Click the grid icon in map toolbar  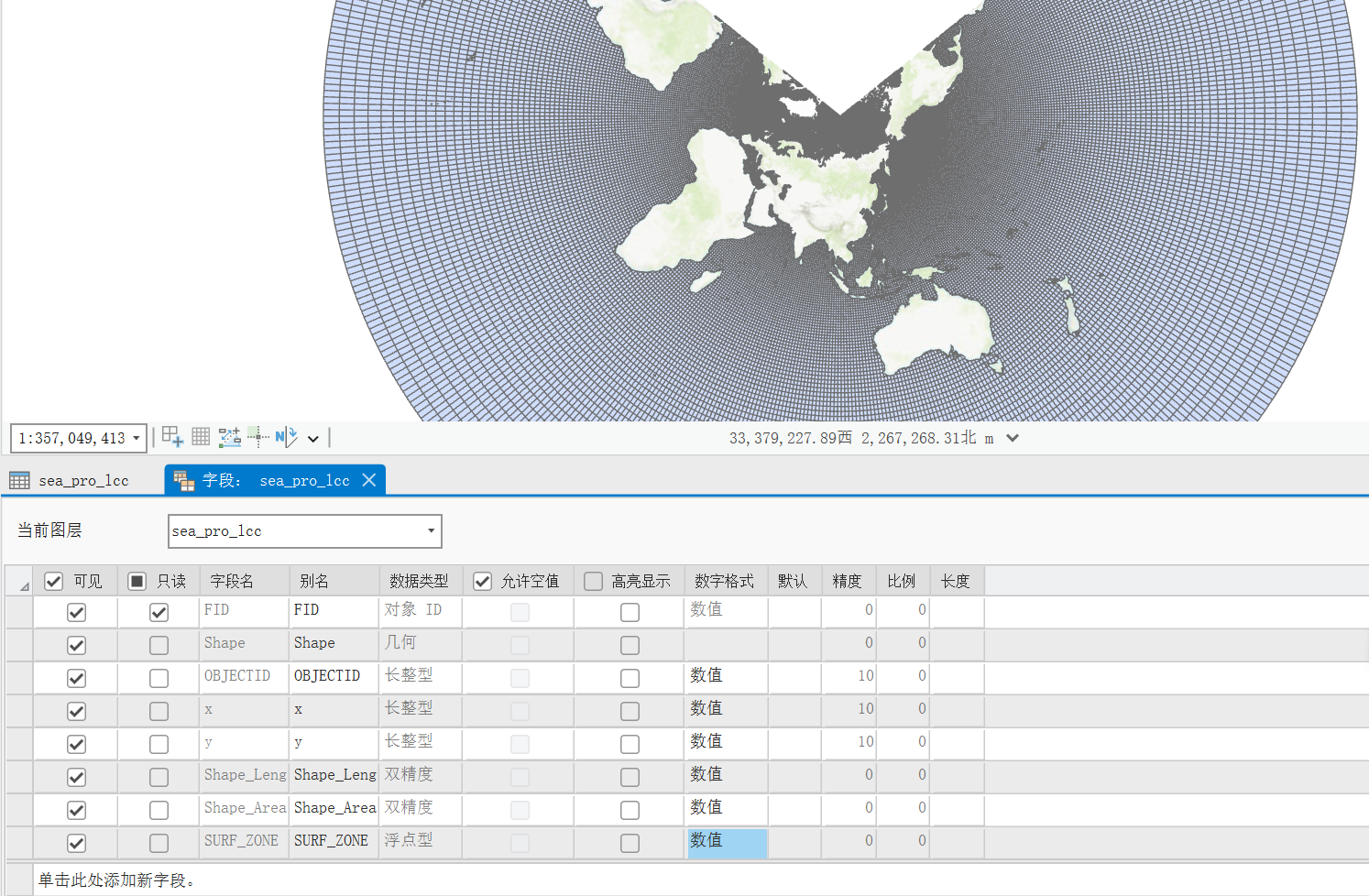201,437
